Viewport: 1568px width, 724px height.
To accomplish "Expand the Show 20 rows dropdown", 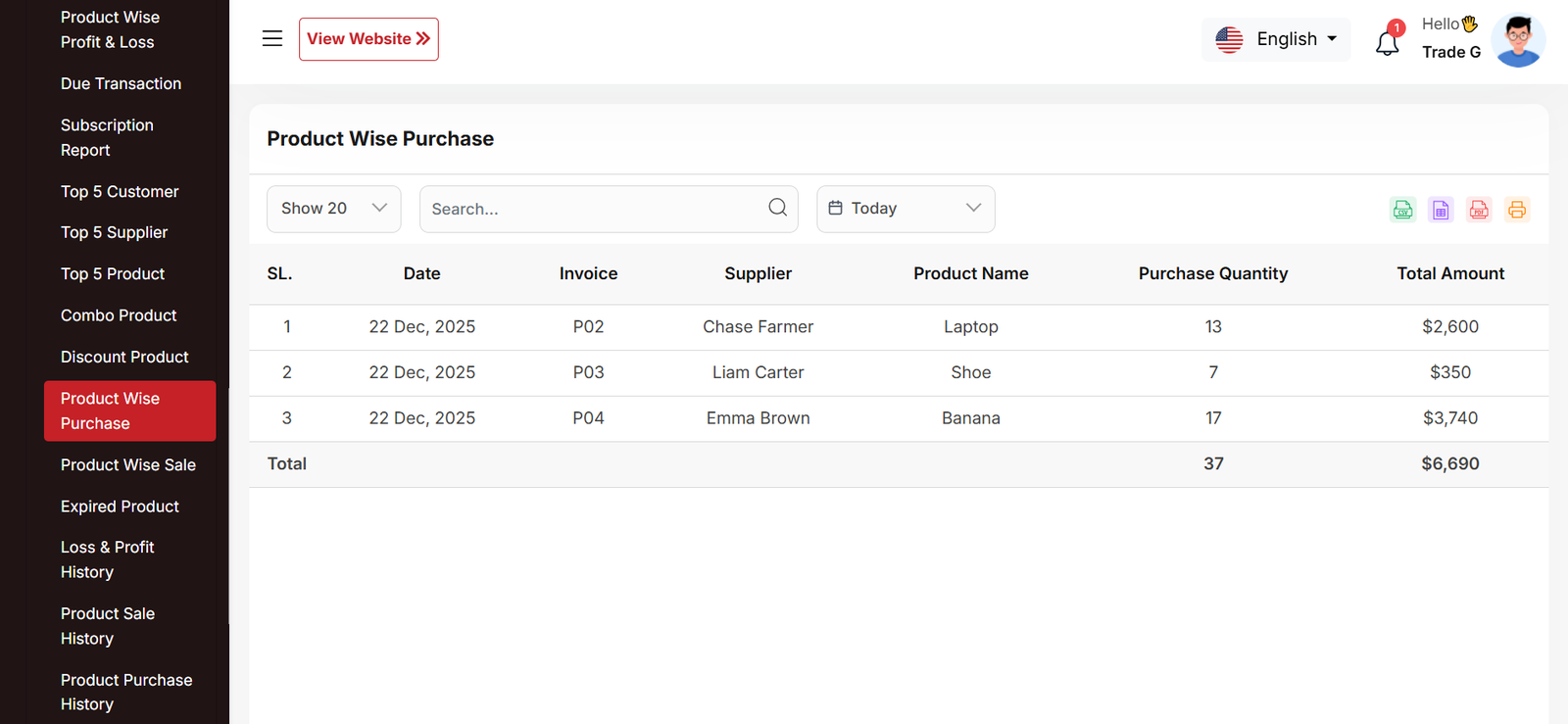I will [x=333, y=209].
